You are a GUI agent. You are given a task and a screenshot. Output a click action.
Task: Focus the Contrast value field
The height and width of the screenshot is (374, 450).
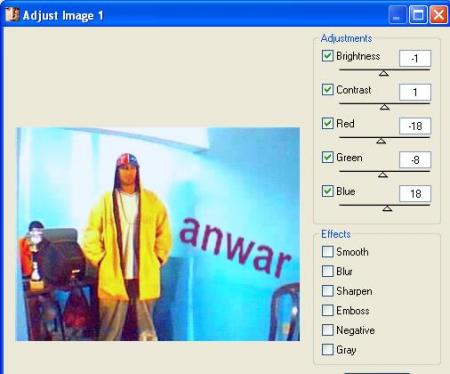pyautogui.click(x=415, y=92)
